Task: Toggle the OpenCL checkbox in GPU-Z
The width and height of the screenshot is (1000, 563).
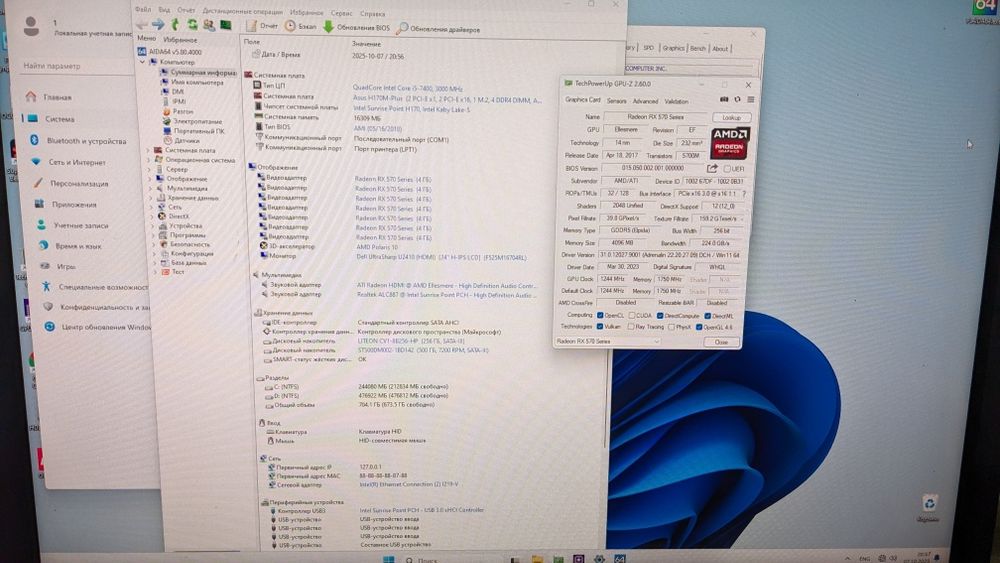Action: 600,315
